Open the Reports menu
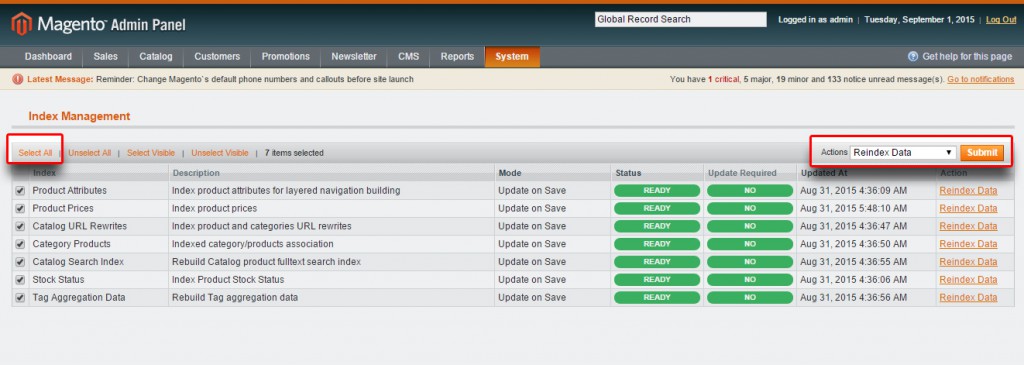The image size is (1024, 365). [457, 57]
